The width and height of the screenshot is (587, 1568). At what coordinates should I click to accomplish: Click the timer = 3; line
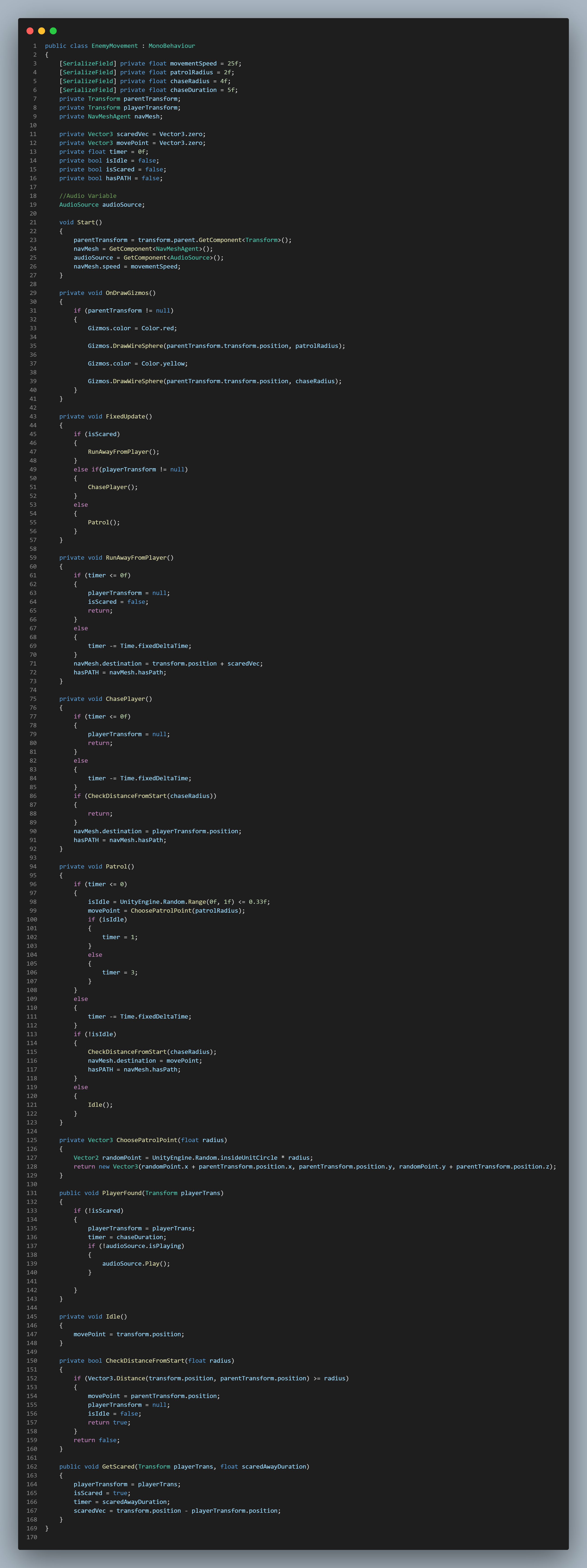click(120, 973)
